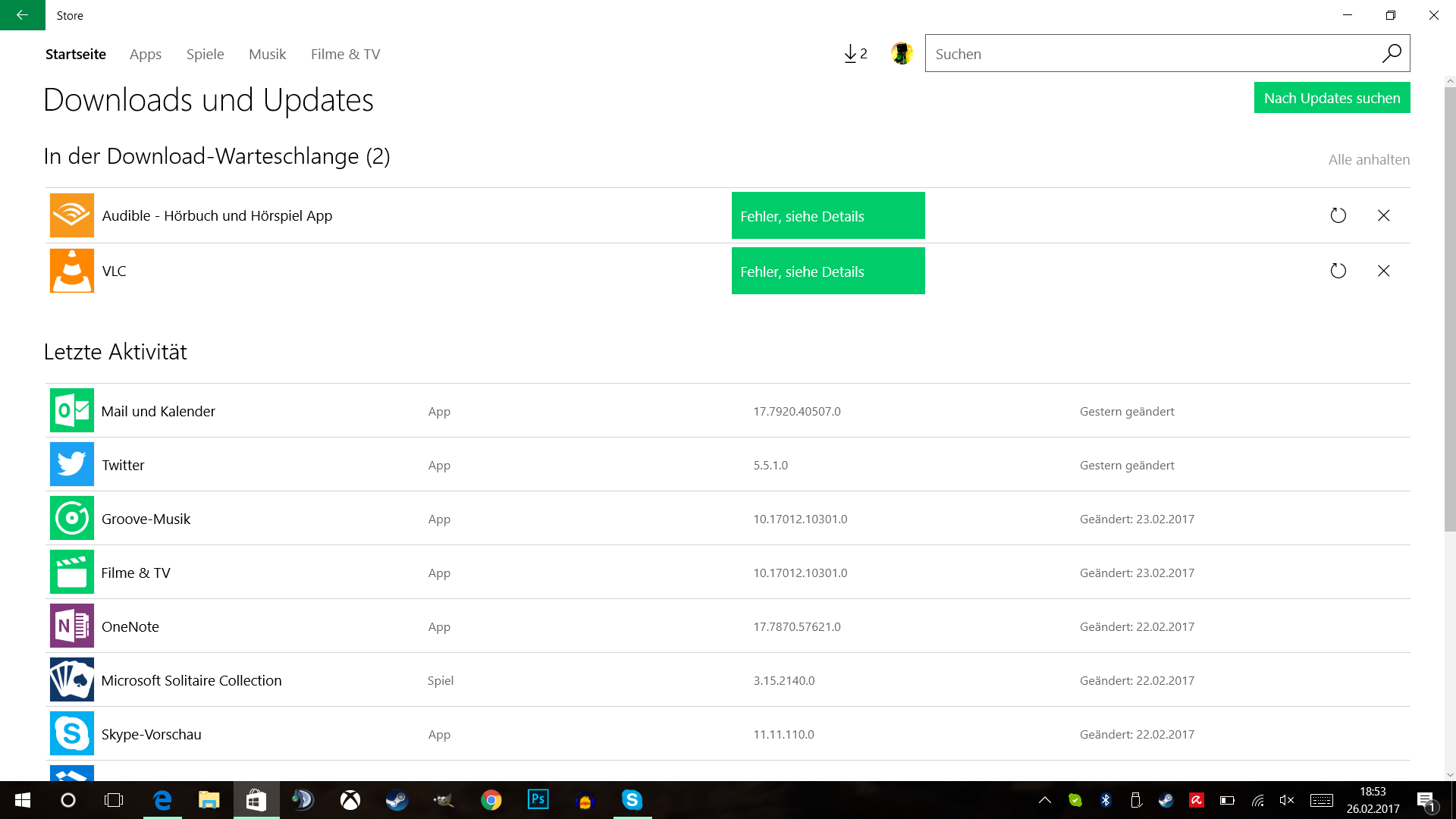Launch Chrome from taskbar

(x=491, y=800)
